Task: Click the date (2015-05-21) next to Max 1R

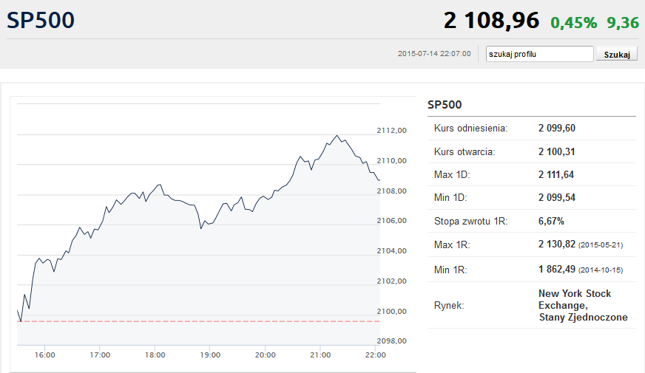Action: pos(601,245)
